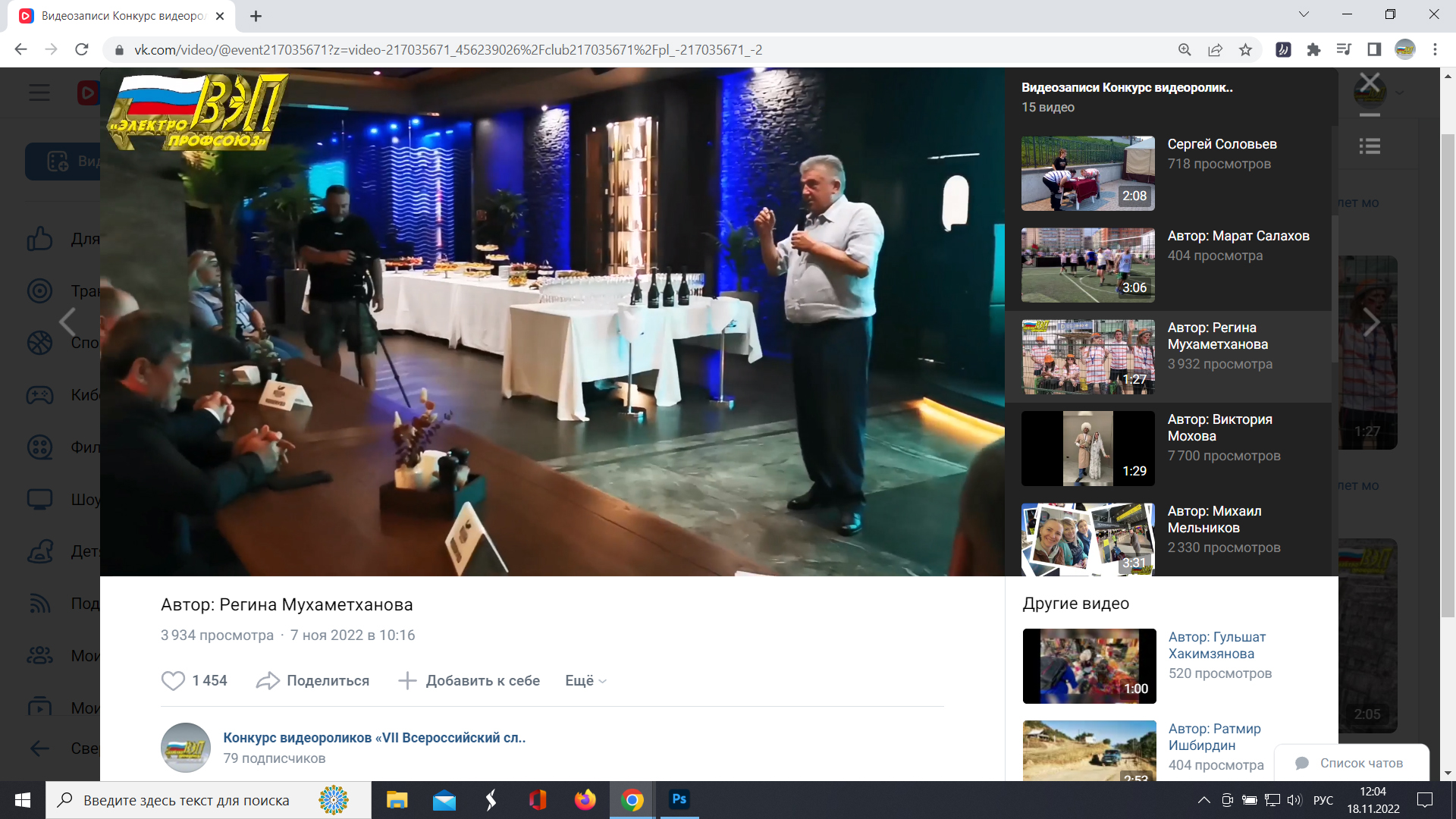Open Сергей Соловьев video thumbnail

point(1087,173)
